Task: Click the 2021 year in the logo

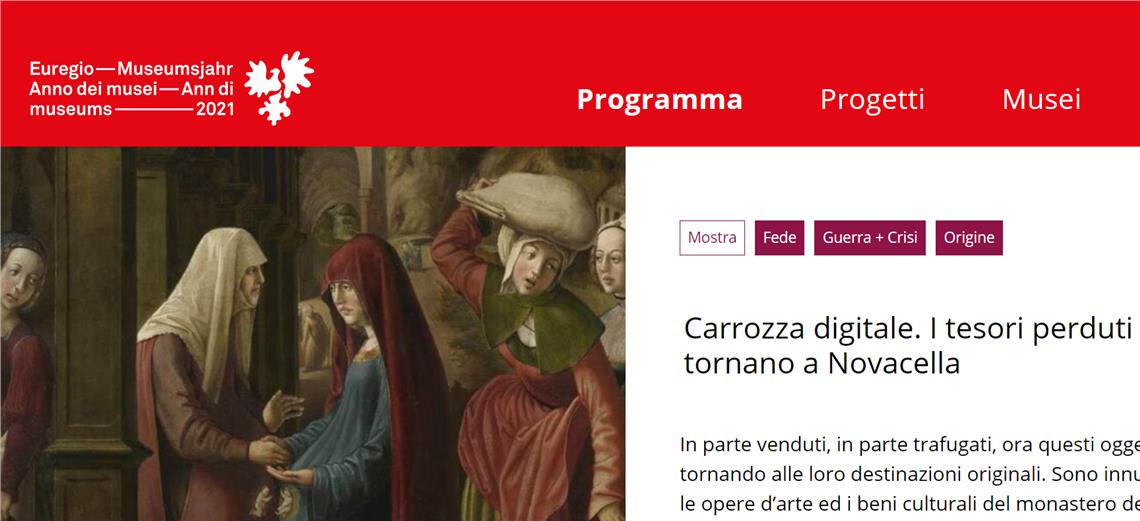Action: click(215, 110)
